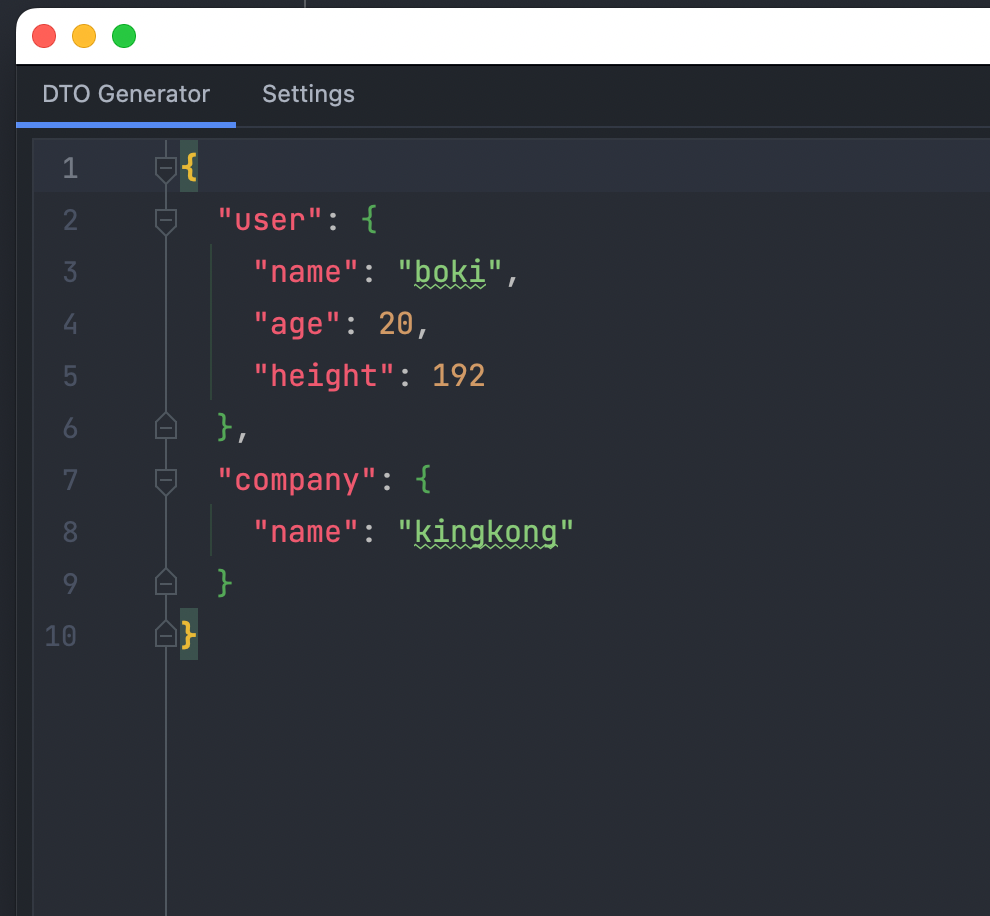Viewport: 990px width, 916px height.
Task: Click the "company" key text
Action: tap(296, 480)
